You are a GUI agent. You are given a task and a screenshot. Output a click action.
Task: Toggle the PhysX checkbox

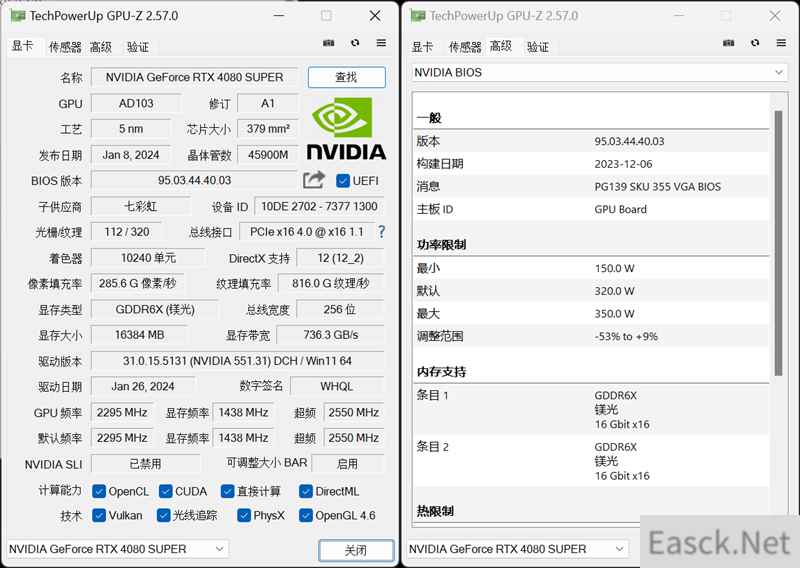244,515
